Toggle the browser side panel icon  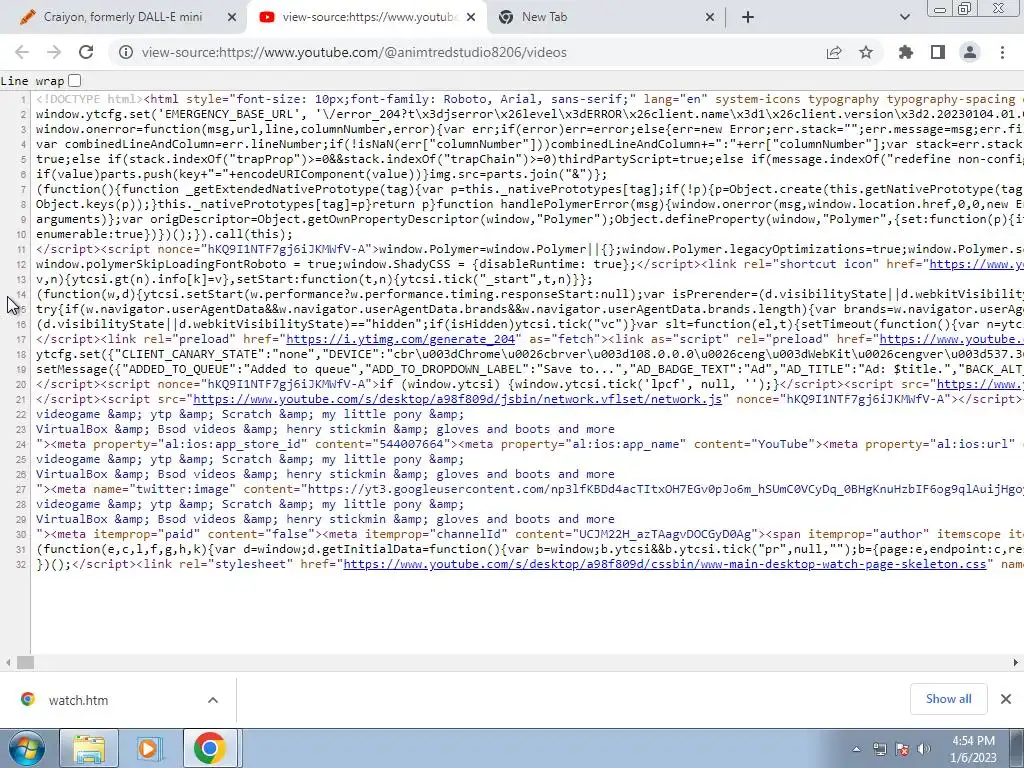pos(938,52)
